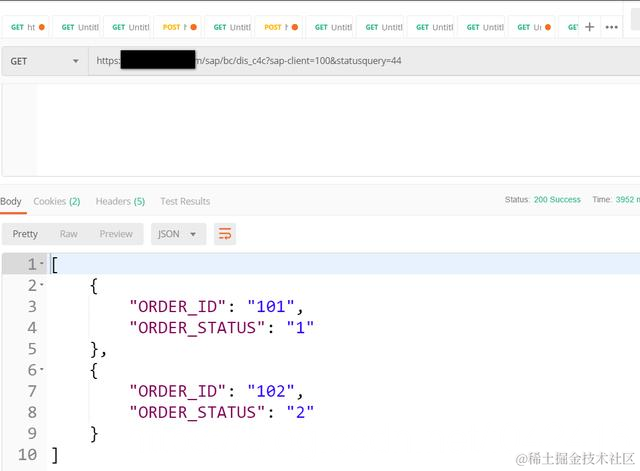This screenshot has height=471, width=640.
Task: Click the ORDER_STATUS key on line 4
Action: tap(198, 328)
